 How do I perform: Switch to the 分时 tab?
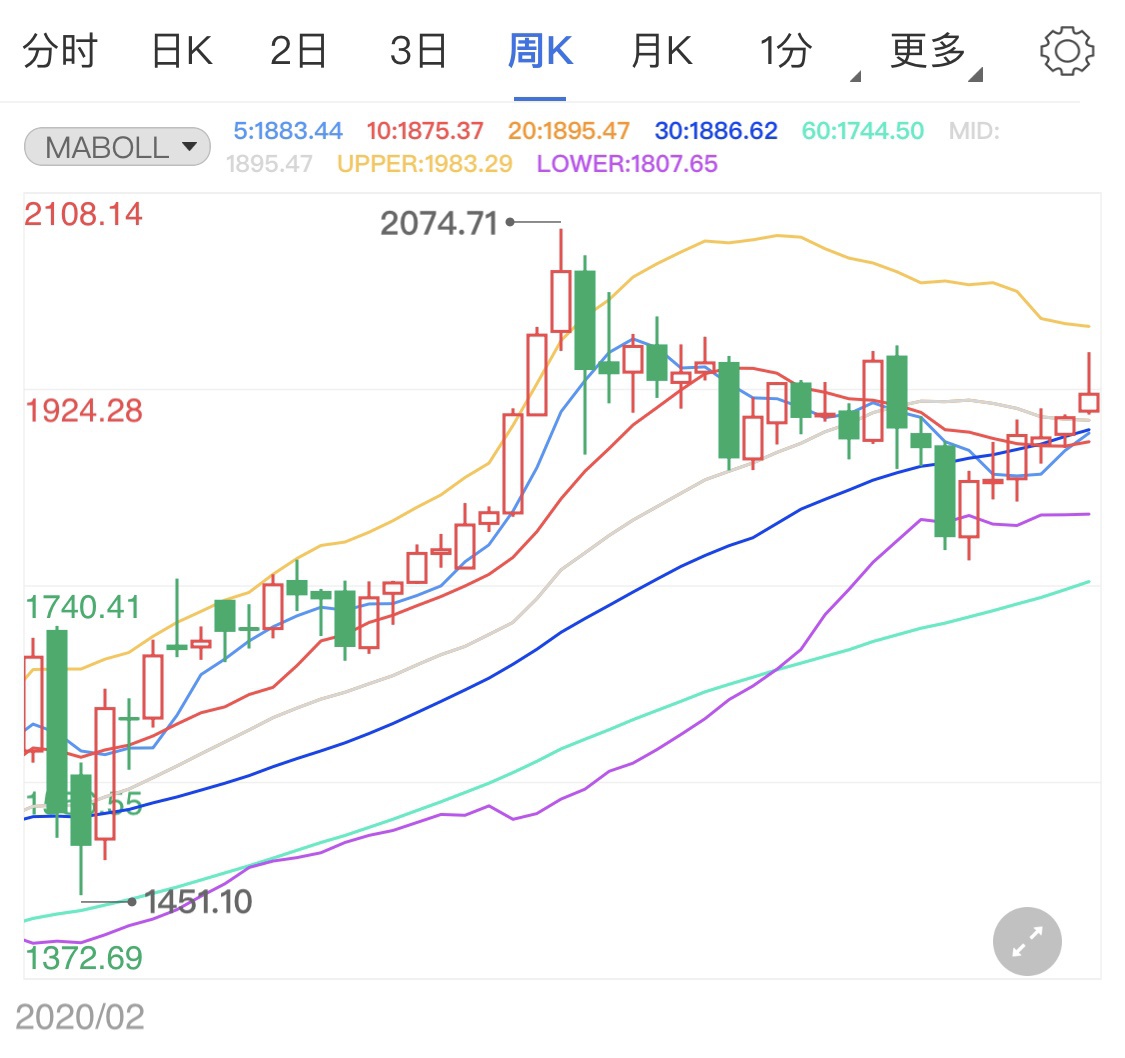point(59,51)
